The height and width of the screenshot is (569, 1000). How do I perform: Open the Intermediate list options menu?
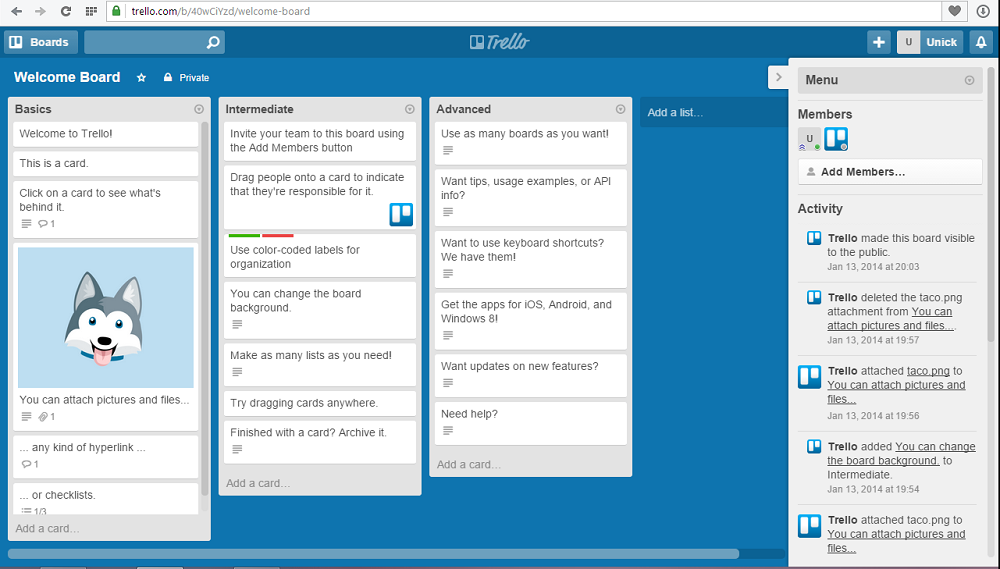(410, 109)
